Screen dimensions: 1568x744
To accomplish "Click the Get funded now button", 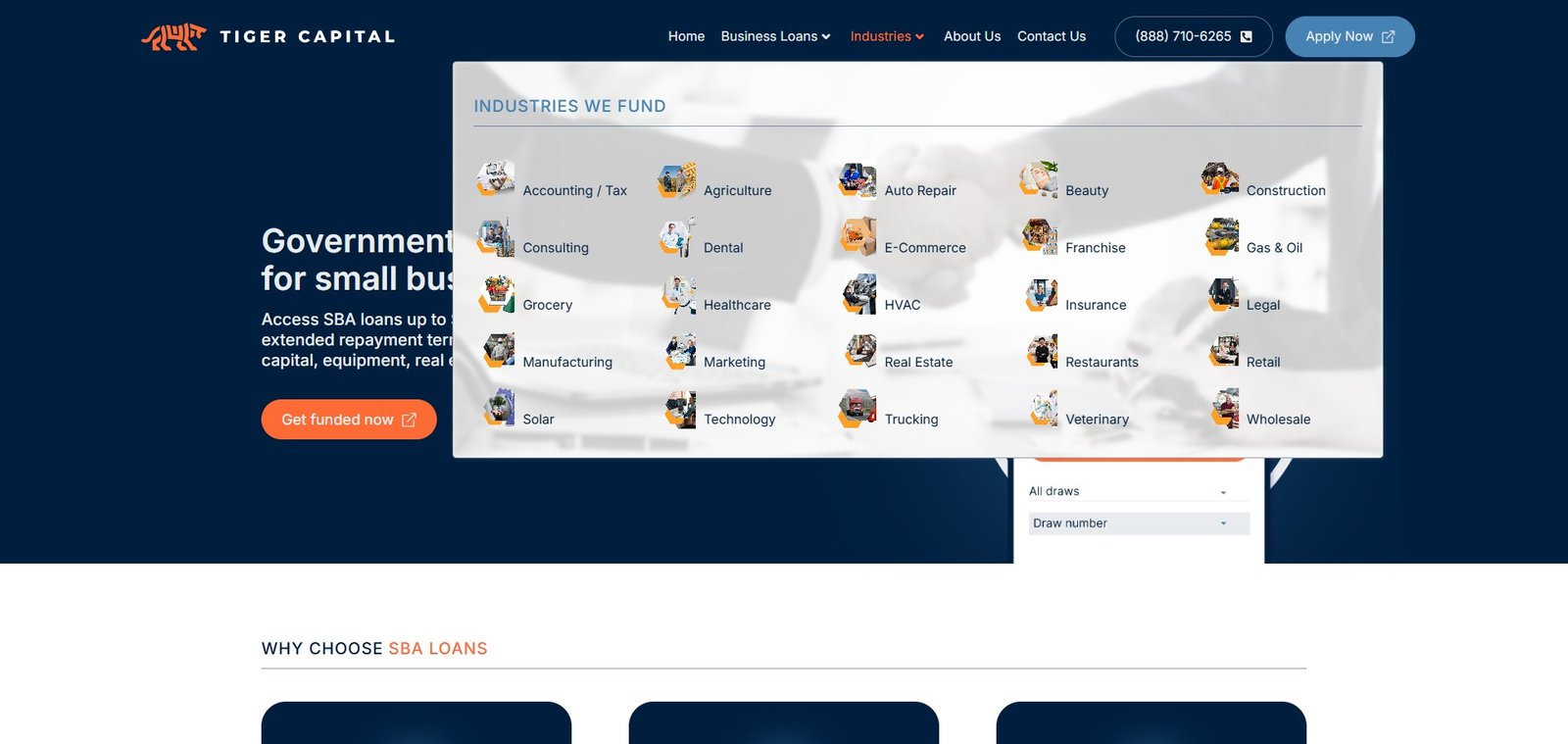I will pos(348,420).
